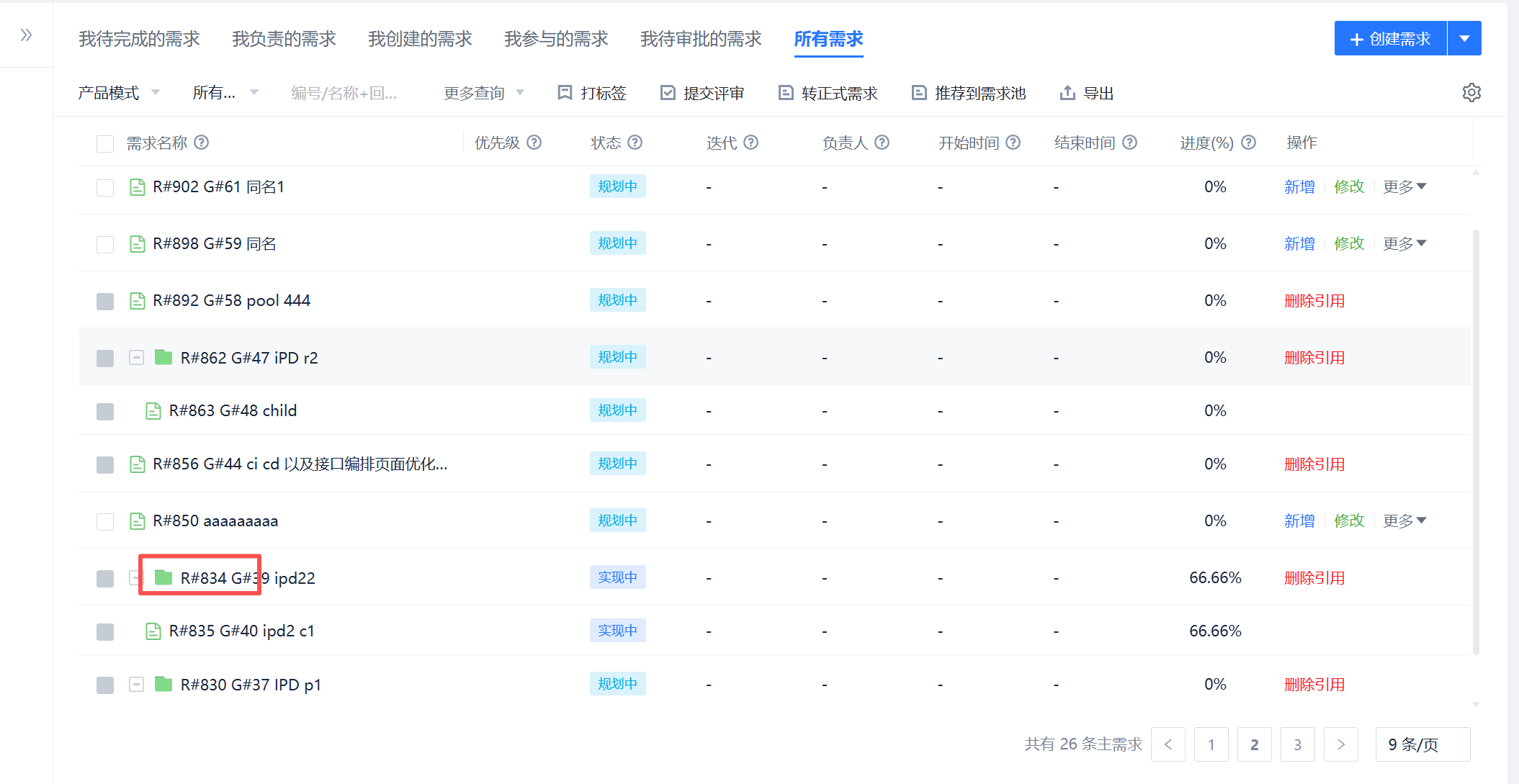
Task: Go to page 3 in pagination
Action: [1297, 744]
